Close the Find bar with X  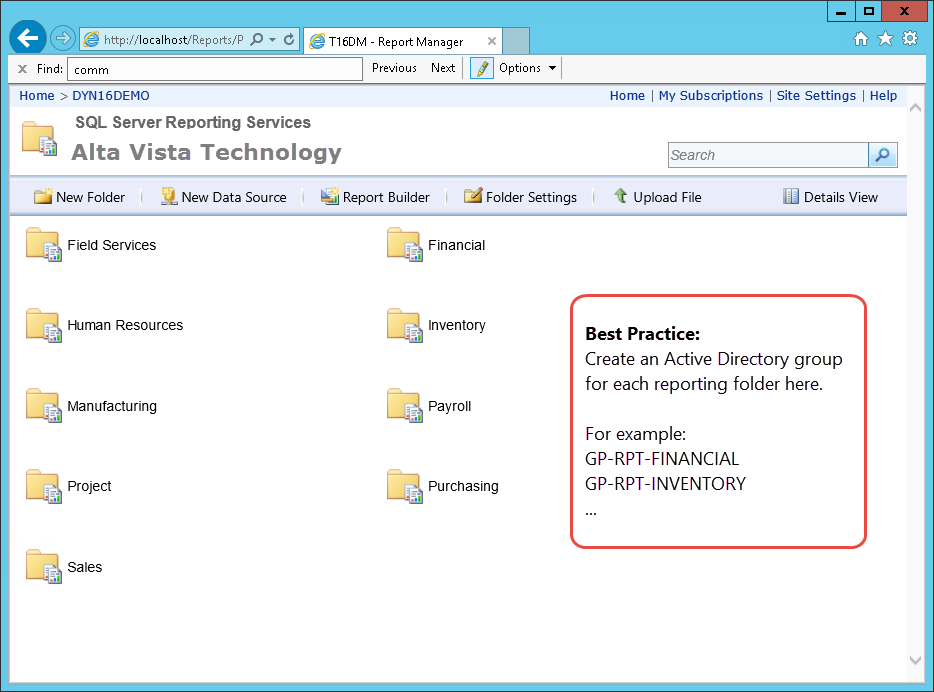pyautogui.click(x=23, y=68)
